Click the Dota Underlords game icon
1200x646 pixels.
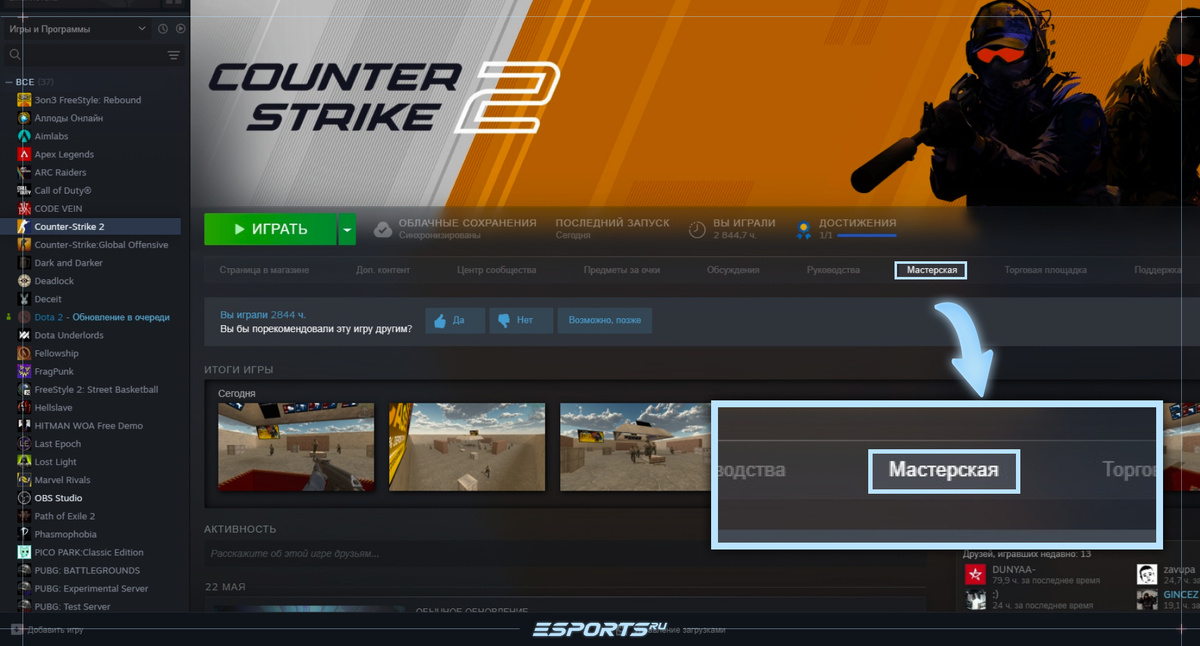tap(25, 335)
